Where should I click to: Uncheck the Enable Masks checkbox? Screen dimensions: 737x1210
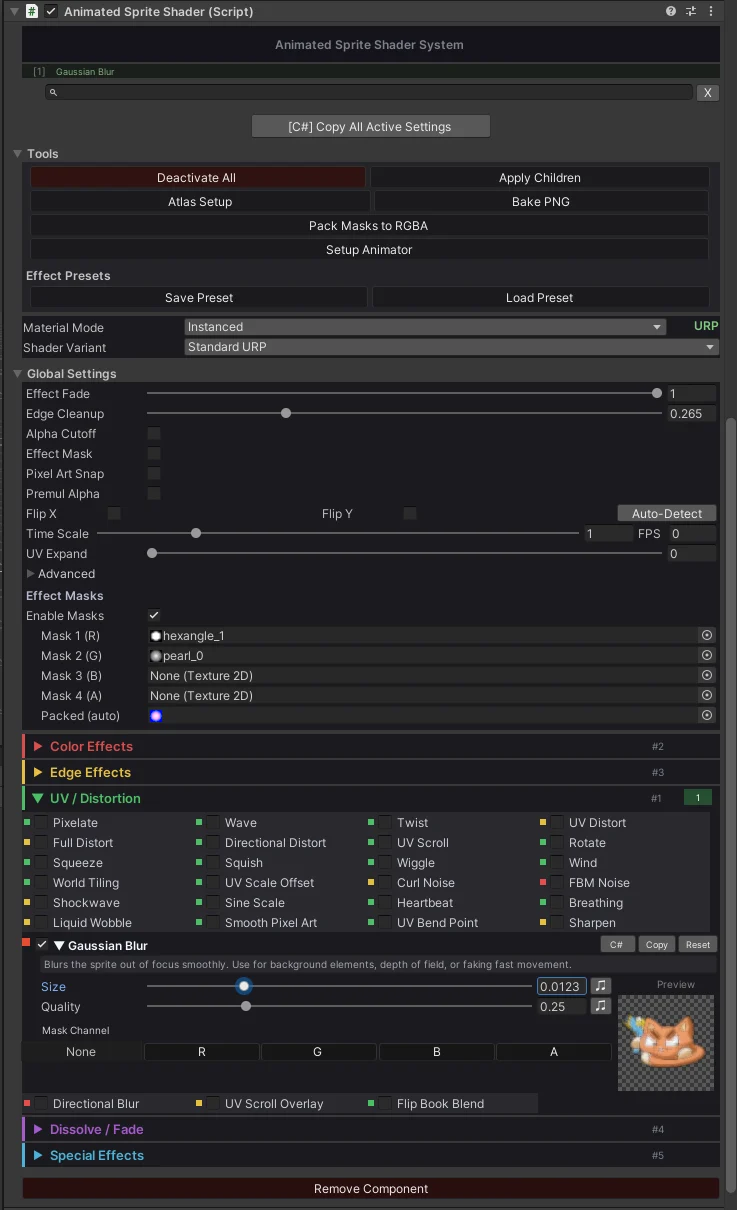point(154,615)
